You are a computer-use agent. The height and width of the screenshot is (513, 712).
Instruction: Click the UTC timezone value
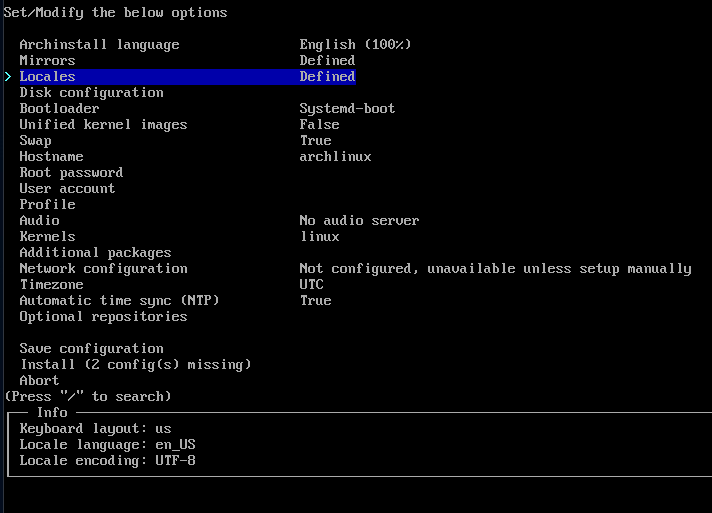(312, 285)
